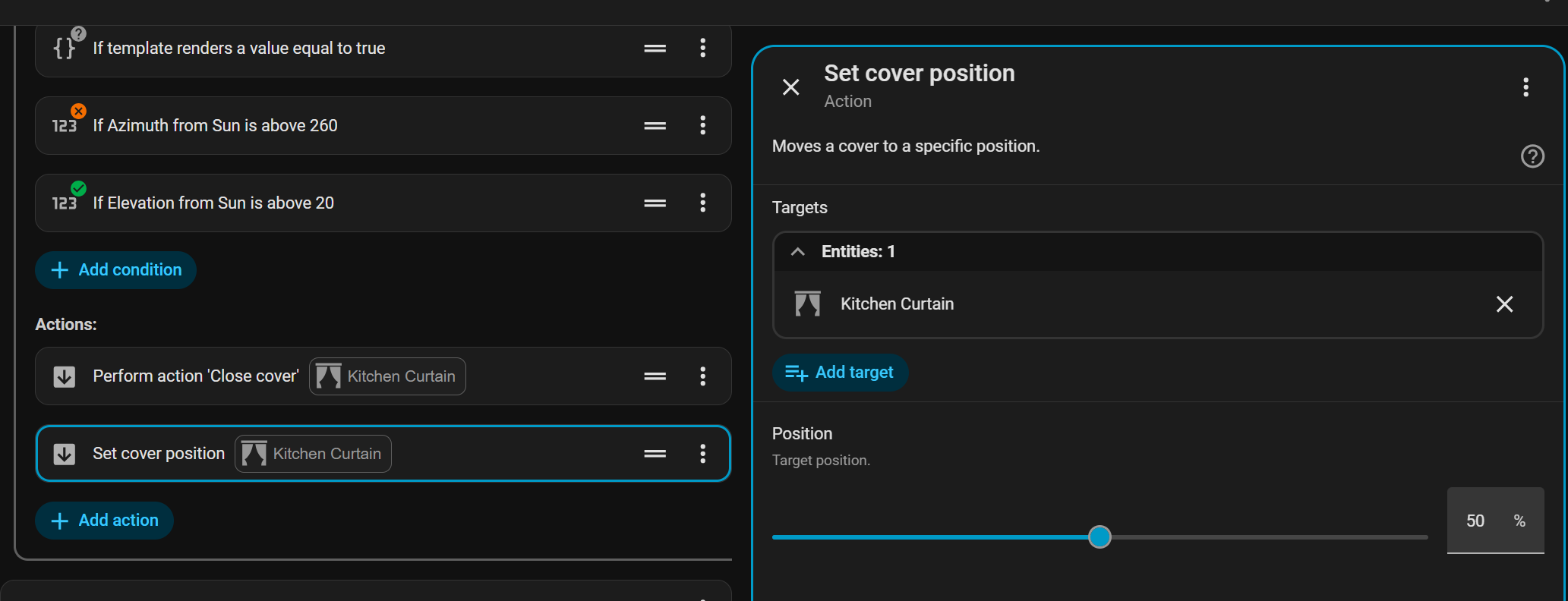Click Kitchen Curtain chip in Set cover position action
Image resolution: width=1568 pixels, height=601 pixels.
313,454
